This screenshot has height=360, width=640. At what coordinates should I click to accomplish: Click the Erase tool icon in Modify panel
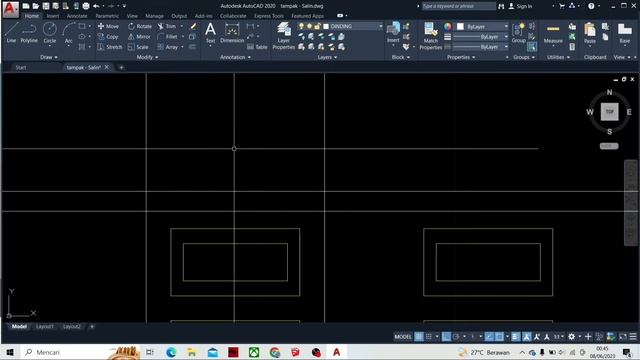coord(193,26)
